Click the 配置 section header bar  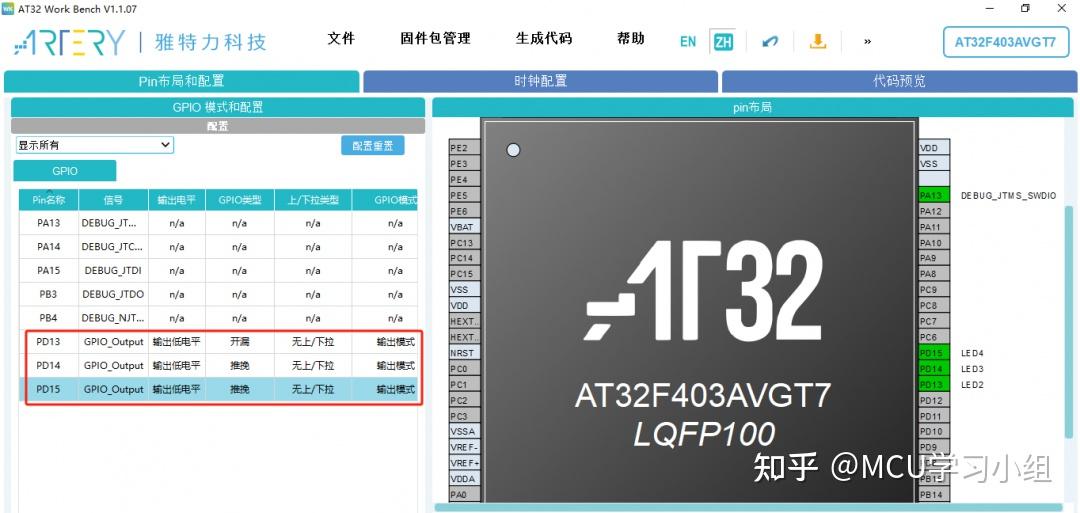[218, 126]
